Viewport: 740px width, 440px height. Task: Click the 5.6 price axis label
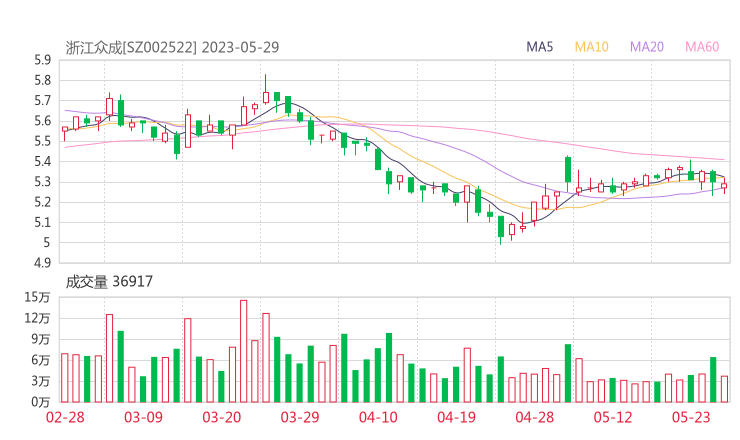point(42,121)
